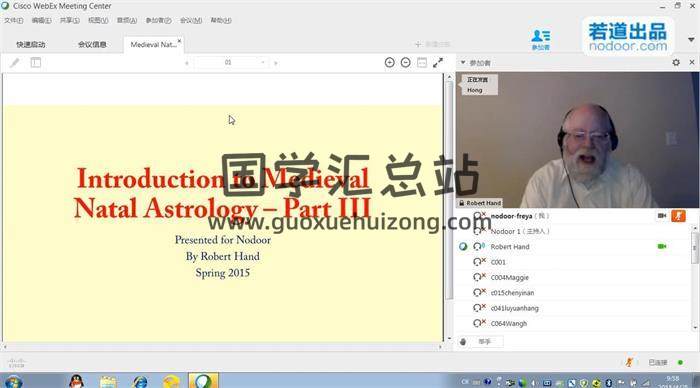
Task: Click the participants panel icon near logo
Action: click(x=541, y=39)
